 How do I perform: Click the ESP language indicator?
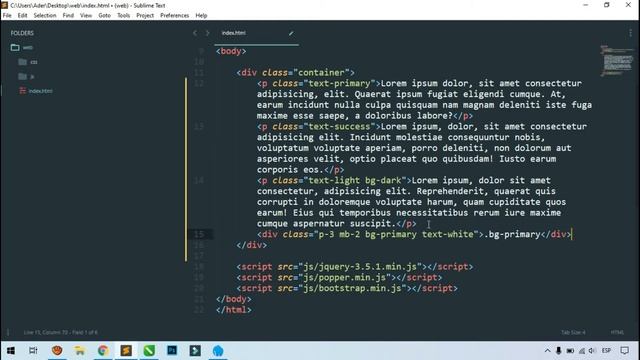coord(607,351)
